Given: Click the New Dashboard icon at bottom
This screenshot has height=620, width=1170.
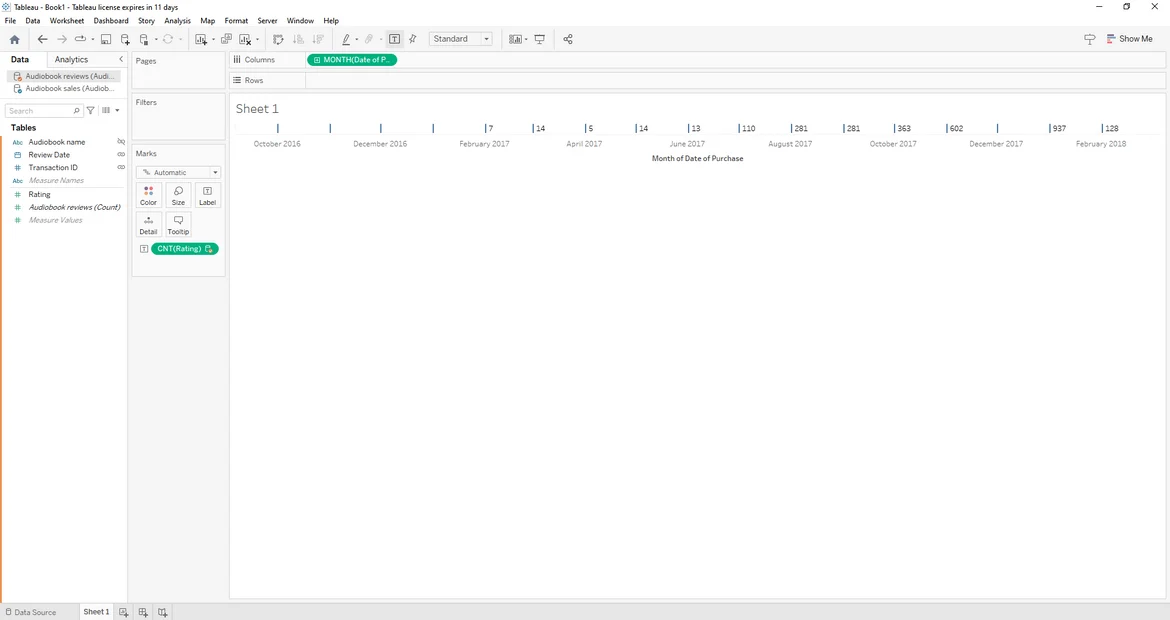Looking at the screenshot, I should pos(143,612).
